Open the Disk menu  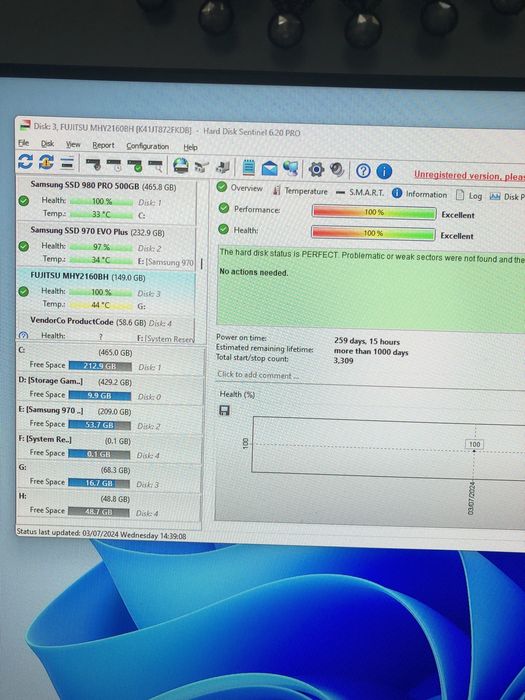[x=47, y=144]
